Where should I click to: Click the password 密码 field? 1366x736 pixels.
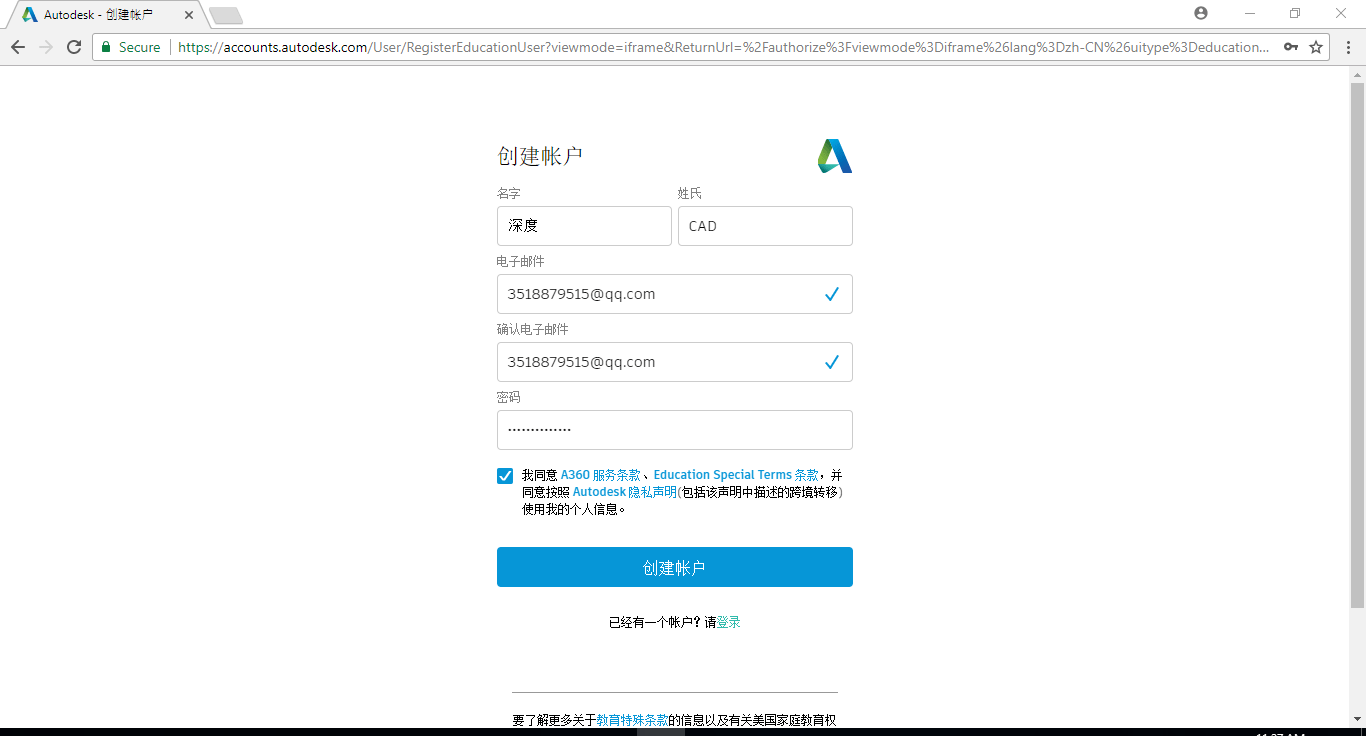click(675, 430)
